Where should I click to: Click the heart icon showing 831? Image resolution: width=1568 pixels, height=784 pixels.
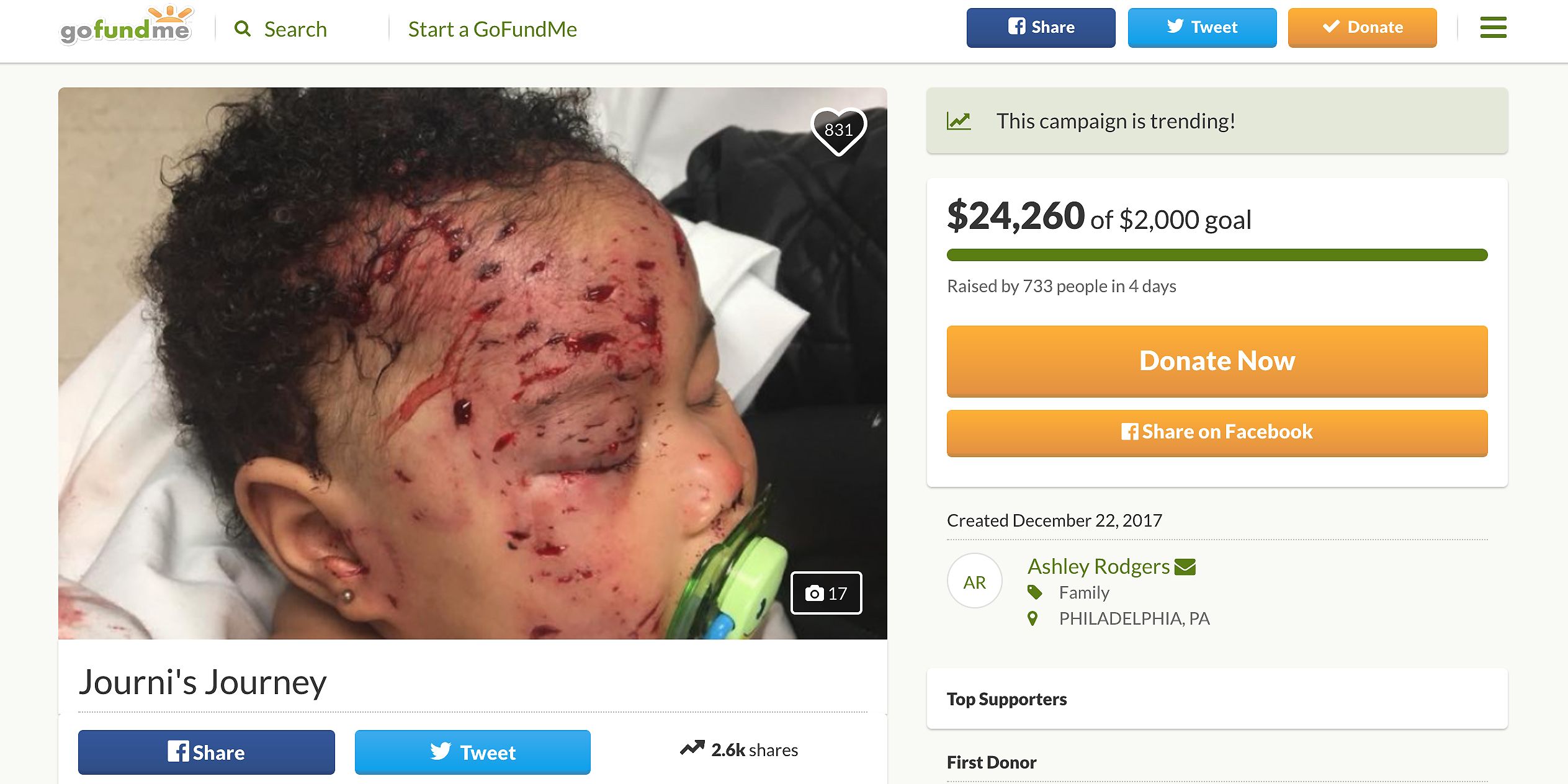[838, 130]
